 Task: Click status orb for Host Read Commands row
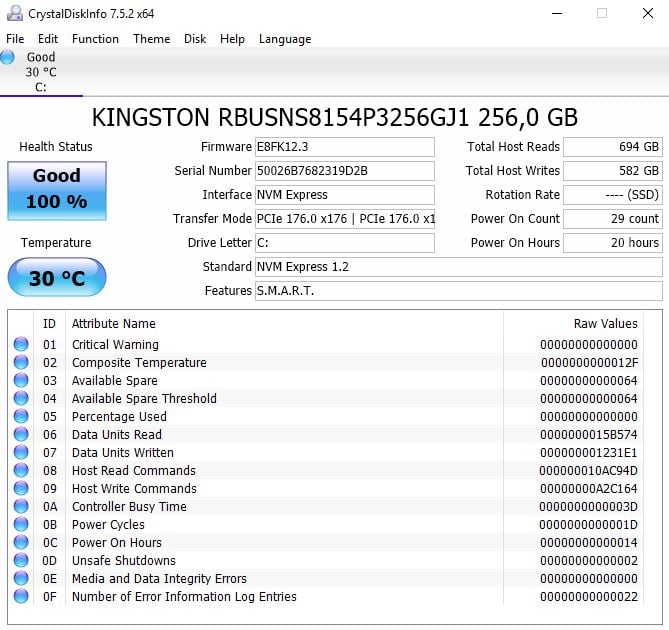[x=21, y=470]
